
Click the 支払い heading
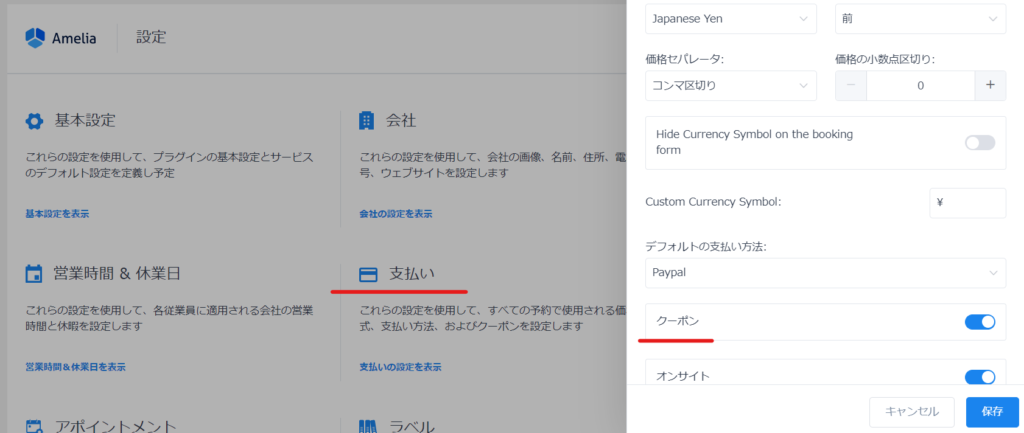(412, 274)
